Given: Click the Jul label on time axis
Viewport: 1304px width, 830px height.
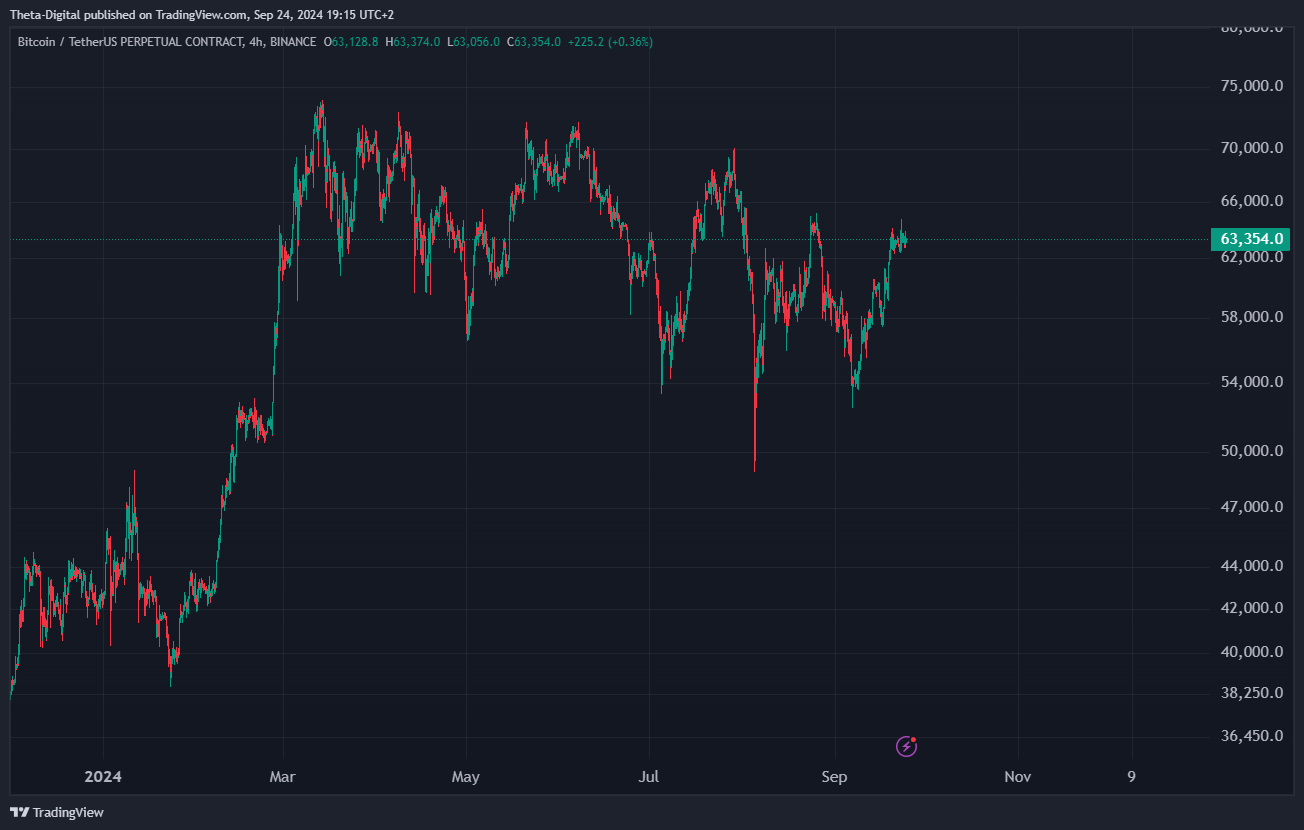Looking at the screenshot, I should (650, 777).
